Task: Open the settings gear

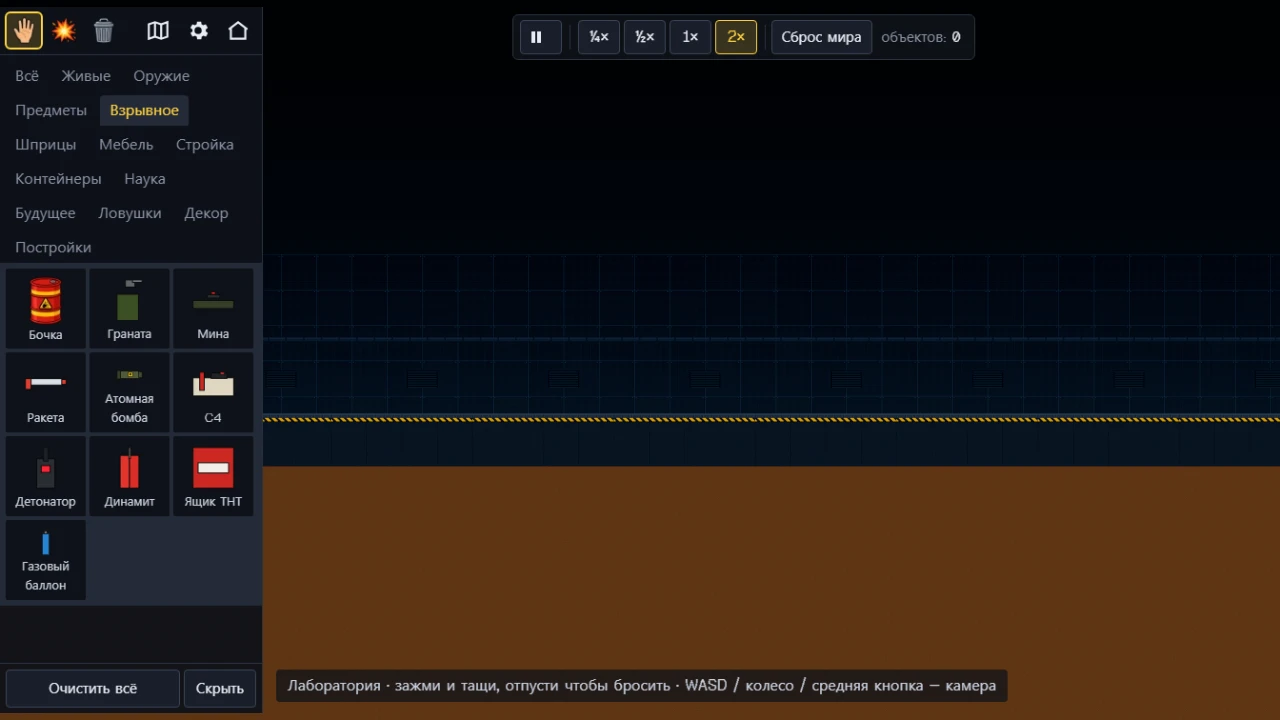Action: [199, 31]
